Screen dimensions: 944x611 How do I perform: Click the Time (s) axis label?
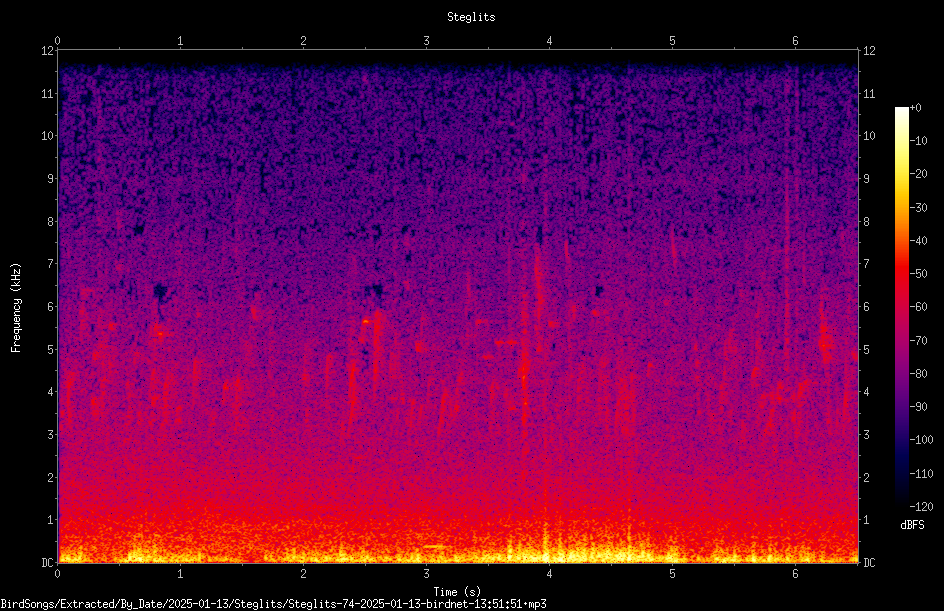[x=457, y=591]
